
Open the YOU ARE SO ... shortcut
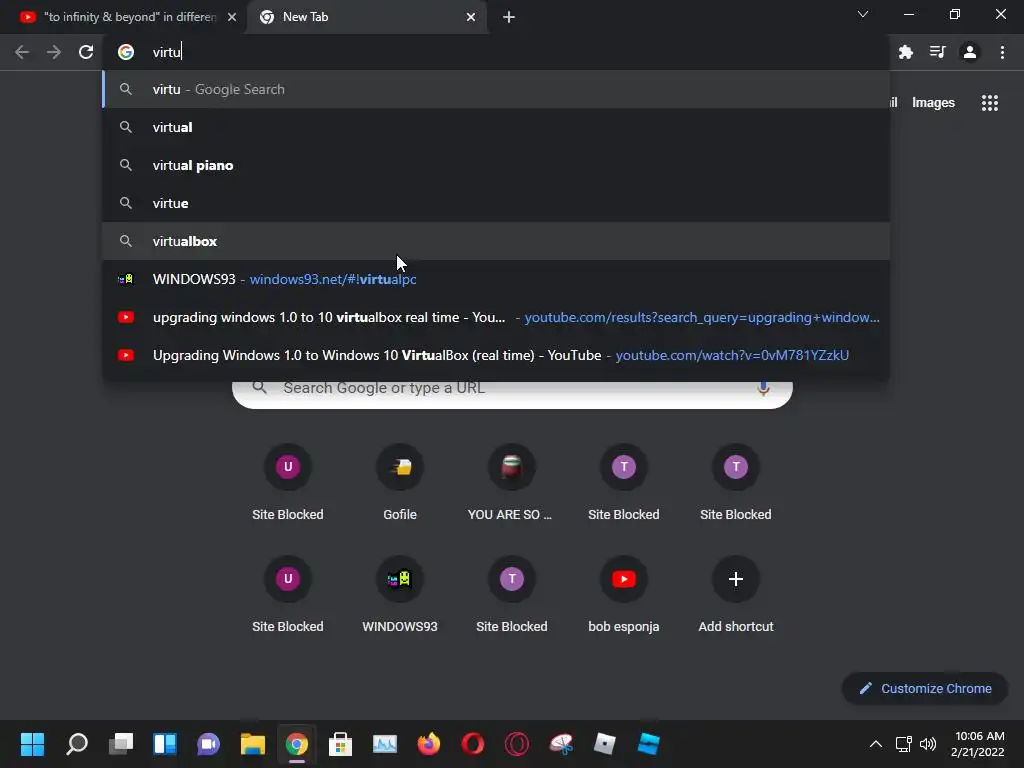(511, 483)
